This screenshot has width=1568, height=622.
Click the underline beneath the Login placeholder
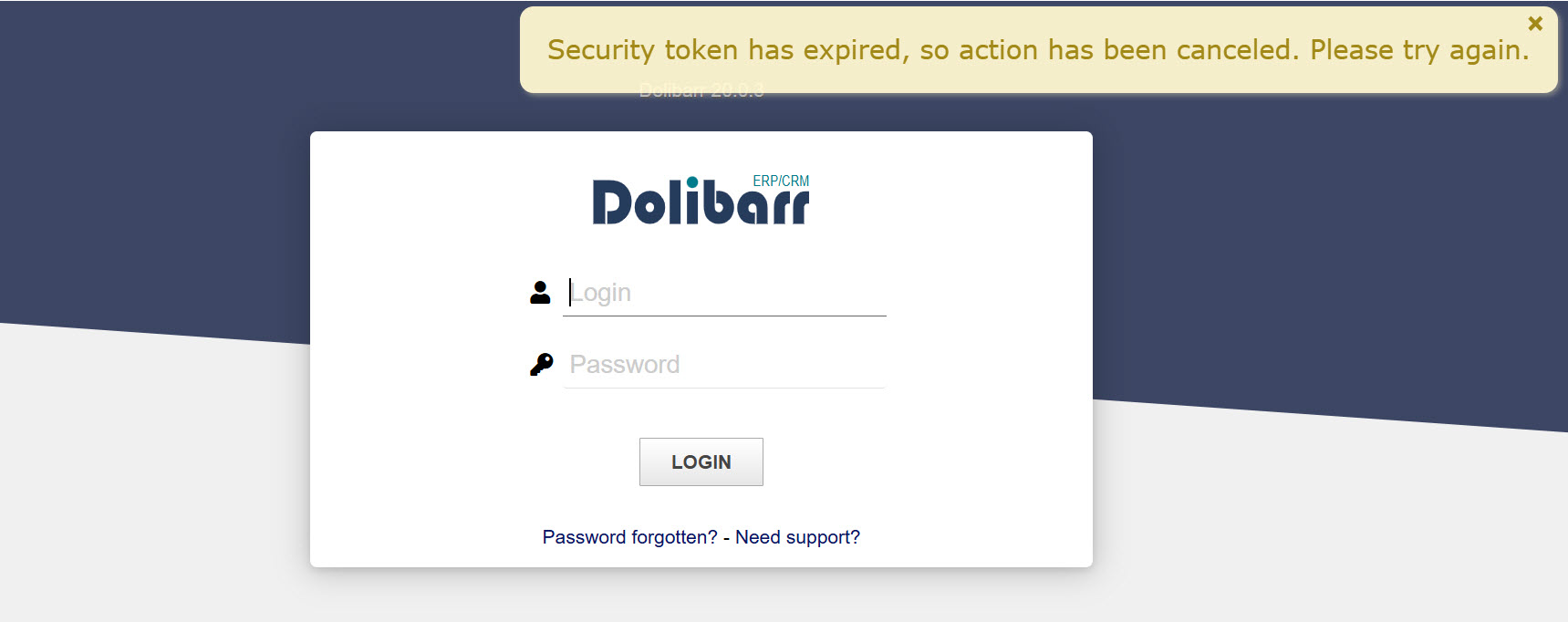point(724,316)
